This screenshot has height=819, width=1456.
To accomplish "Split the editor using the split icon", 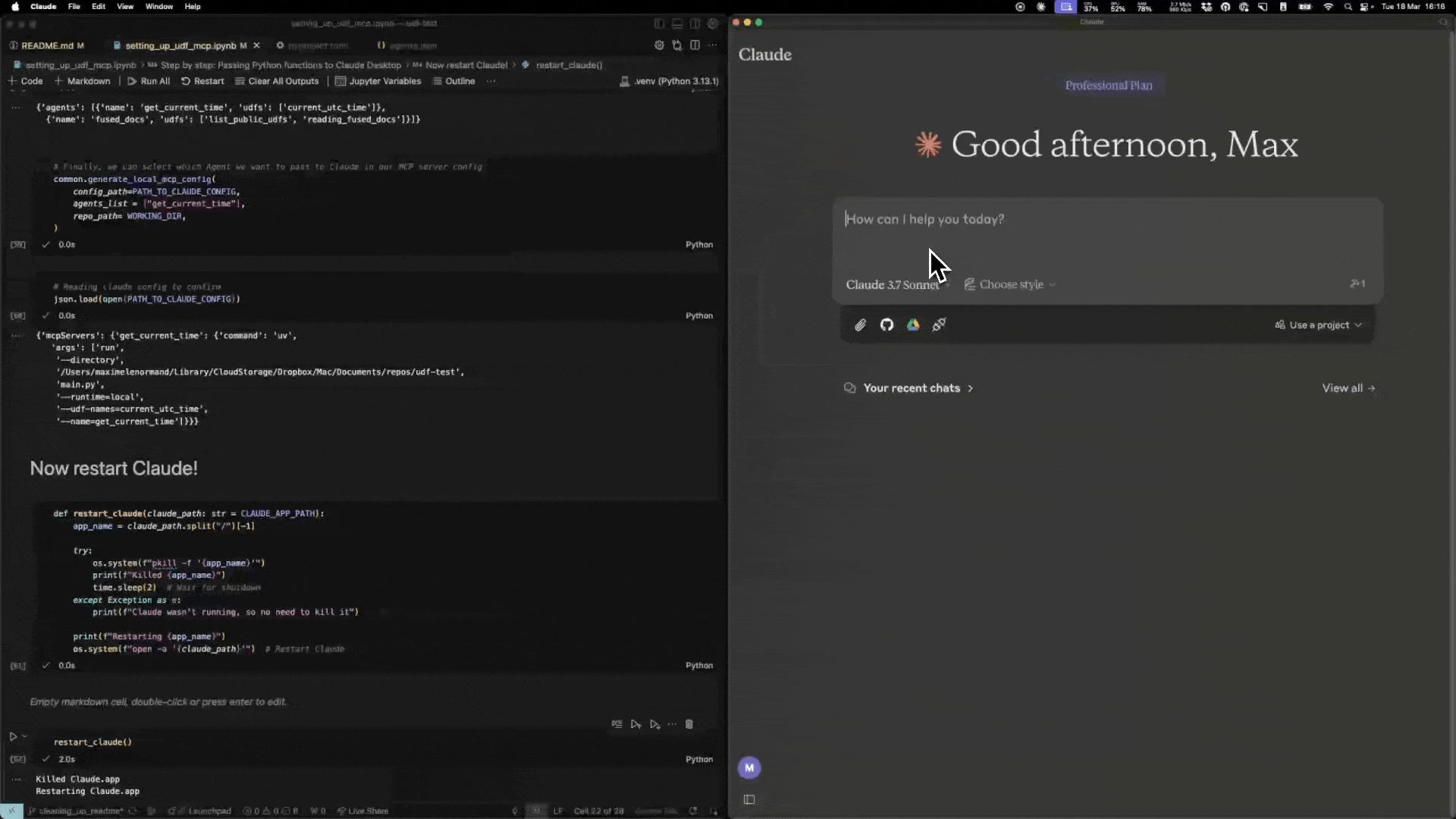I will click(695, 45).
